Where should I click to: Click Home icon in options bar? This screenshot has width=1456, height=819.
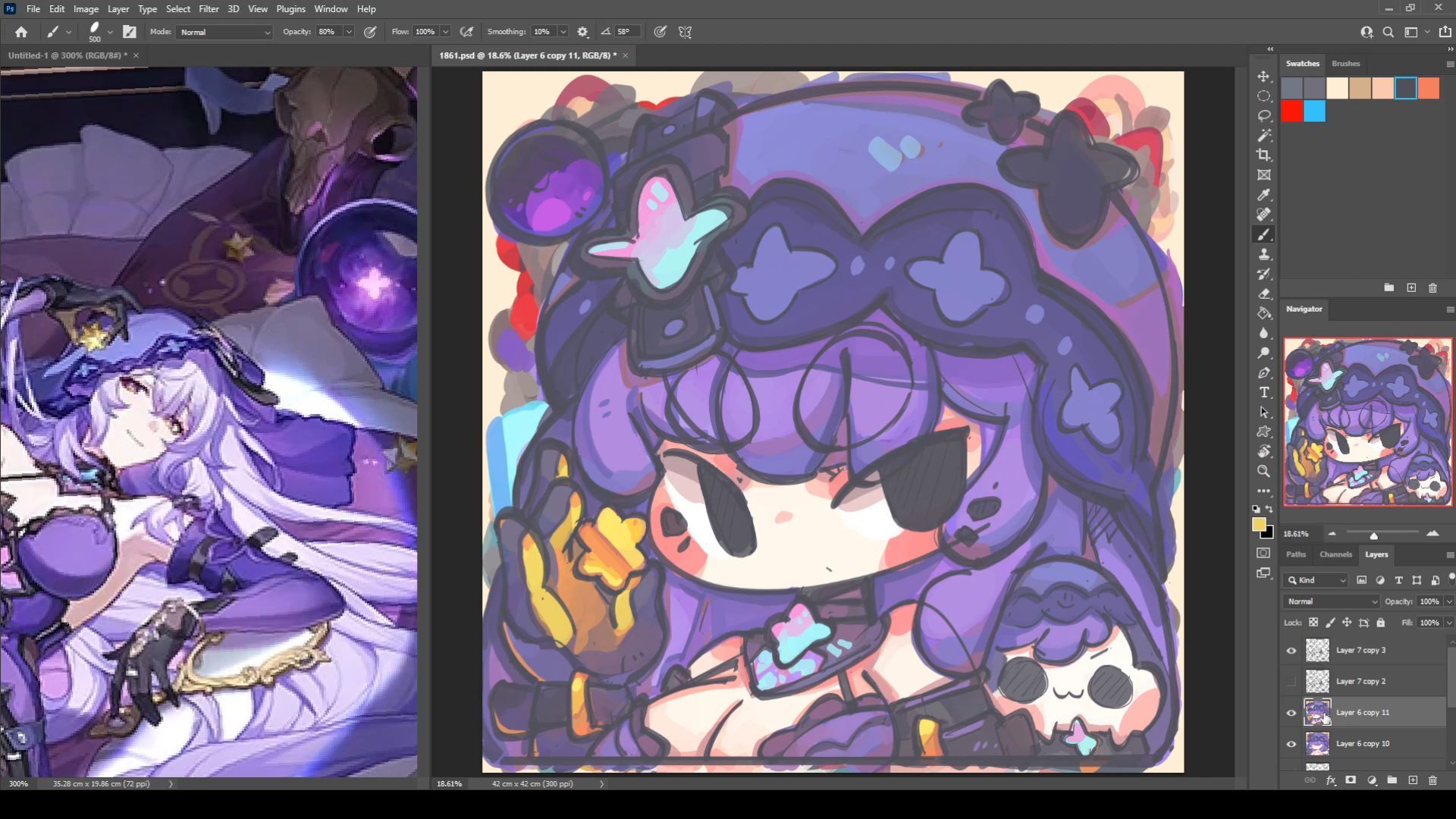21,32
